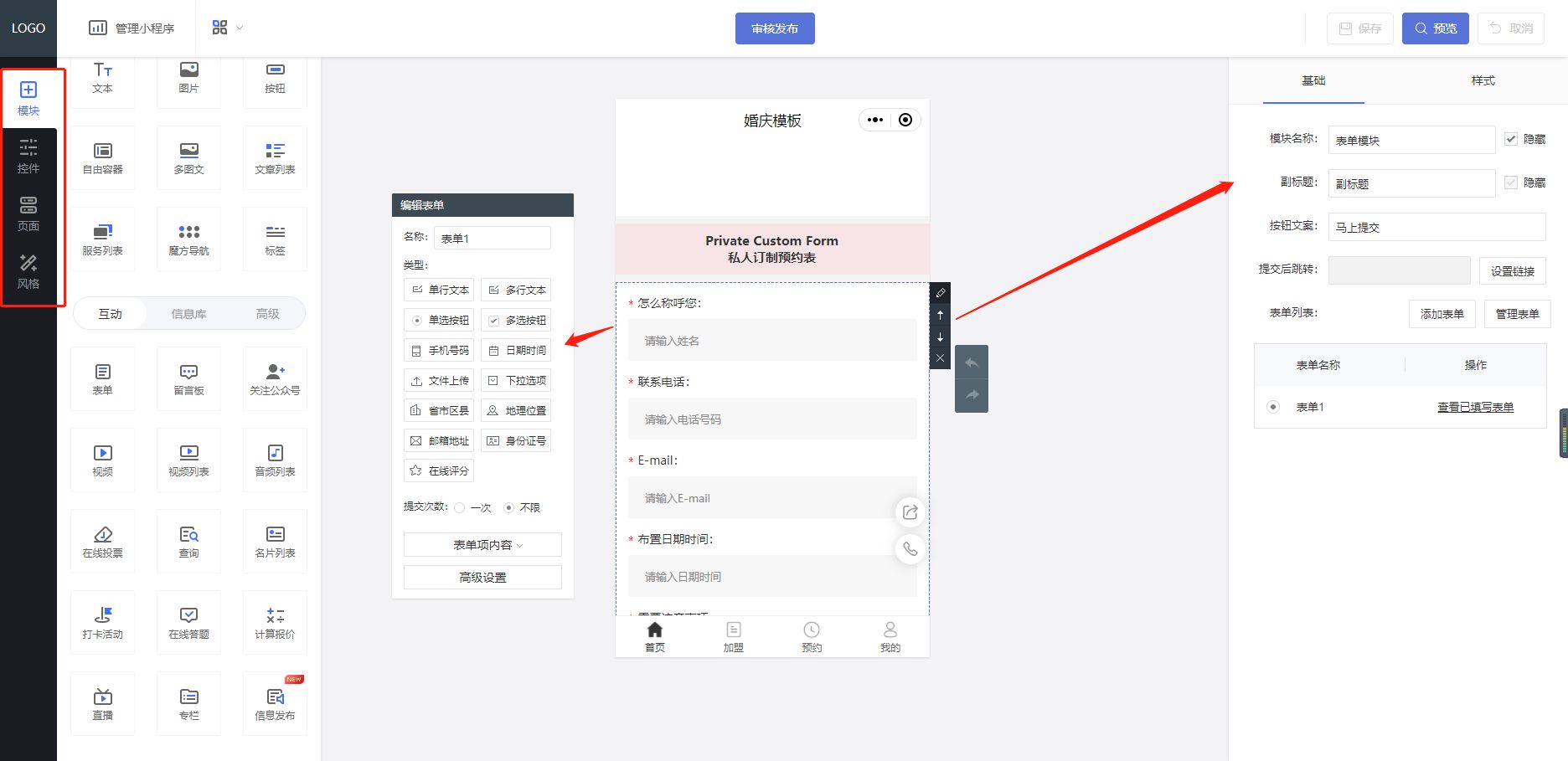Move form module down with arrow
1568x761 pixels.
click(x=940, y=337)
